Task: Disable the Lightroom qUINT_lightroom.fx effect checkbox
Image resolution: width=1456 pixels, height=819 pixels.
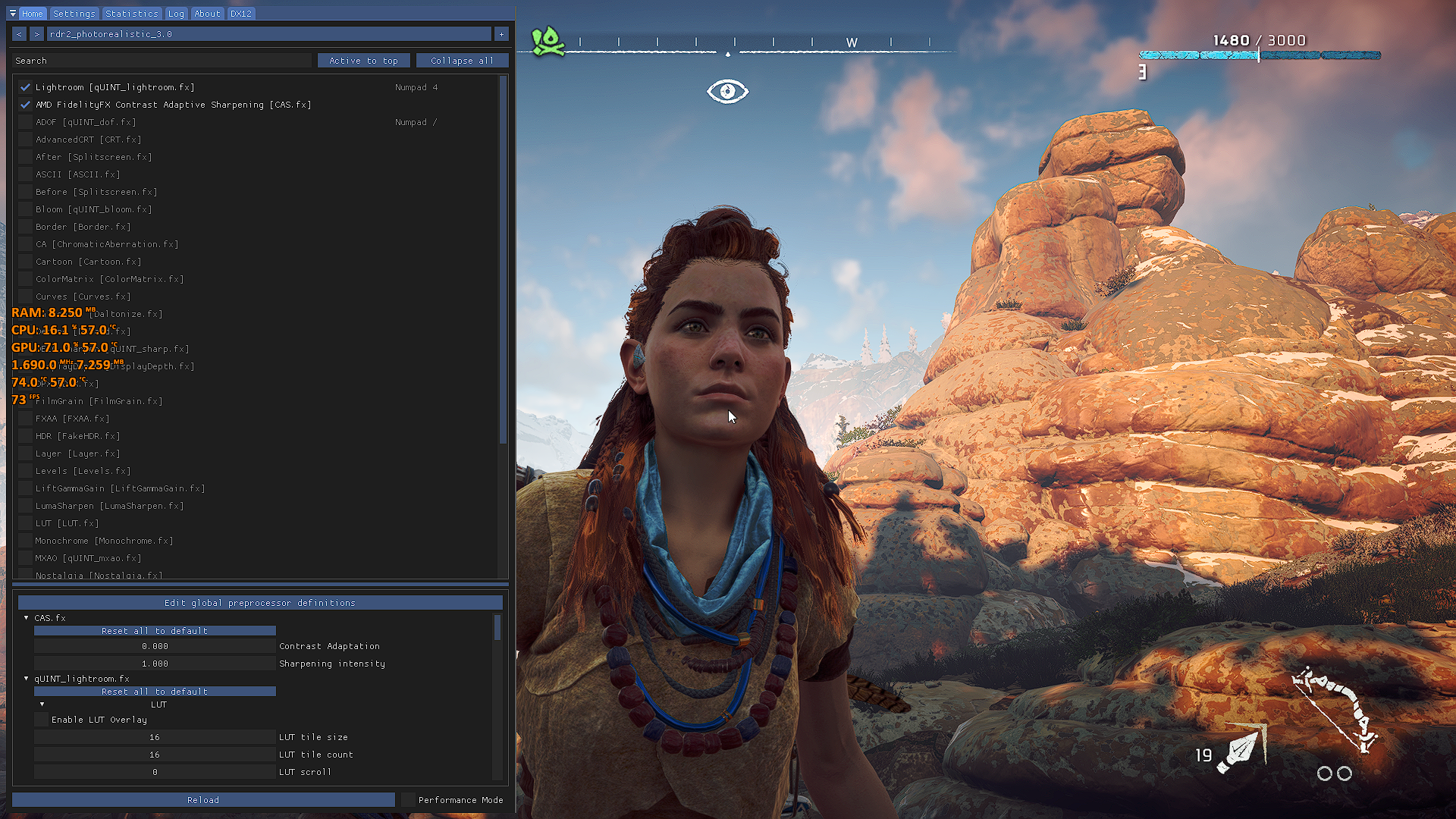Action: tap(25, 87)
